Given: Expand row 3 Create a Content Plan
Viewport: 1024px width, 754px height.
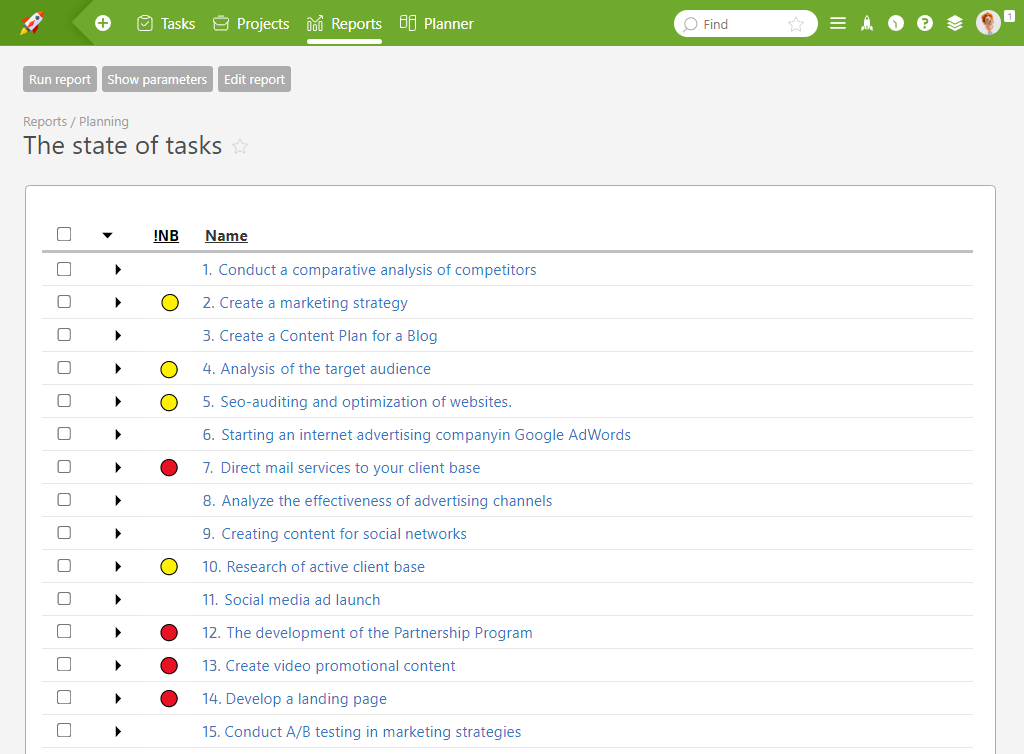Looking at the screenshot, I should [x=118, y=336].
